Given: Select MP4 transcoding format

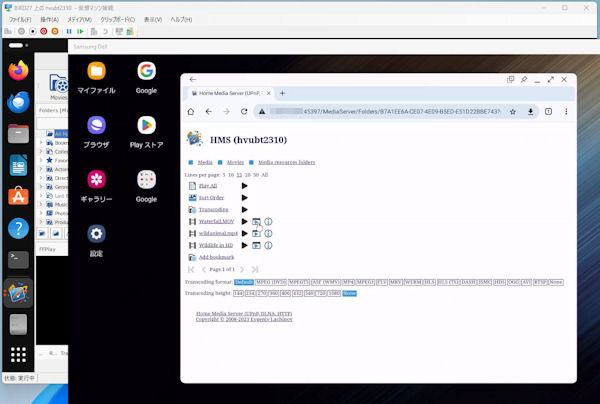Looking at the screenshot, I should [348, 282].
